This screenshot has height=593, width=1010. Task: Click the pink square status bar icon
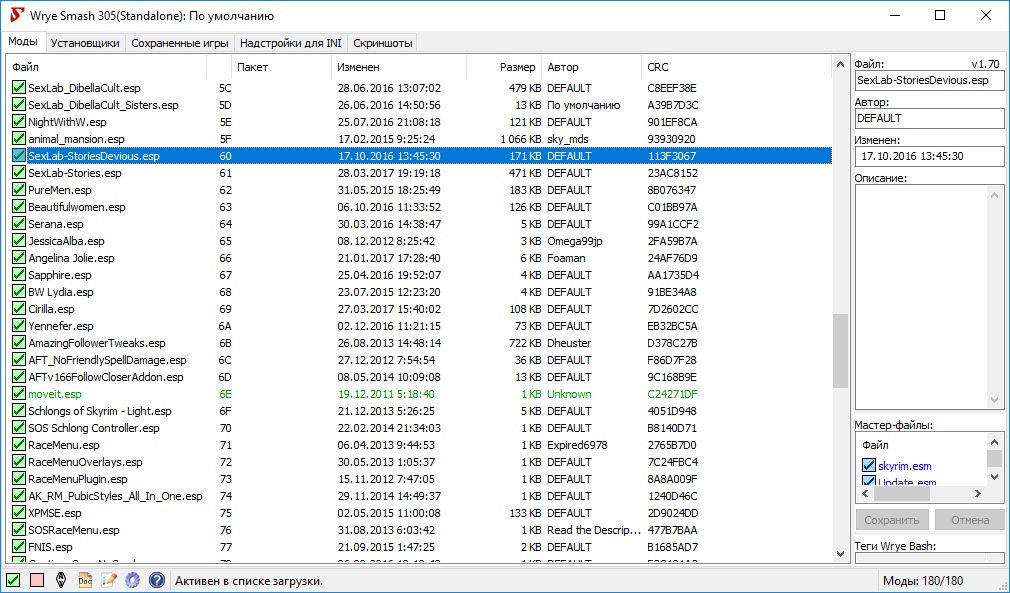click(37, 579)
